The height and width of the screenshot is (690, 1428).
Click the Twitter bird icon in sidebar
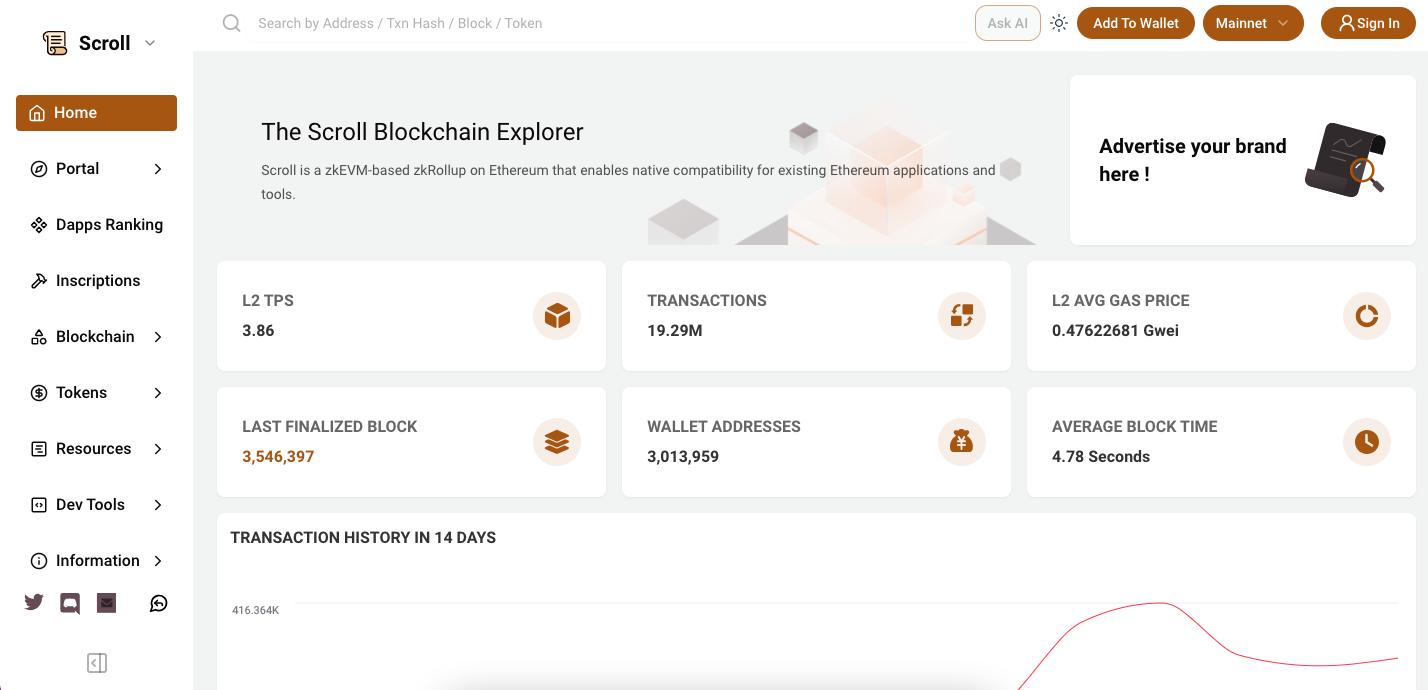(x=34, y=602)
